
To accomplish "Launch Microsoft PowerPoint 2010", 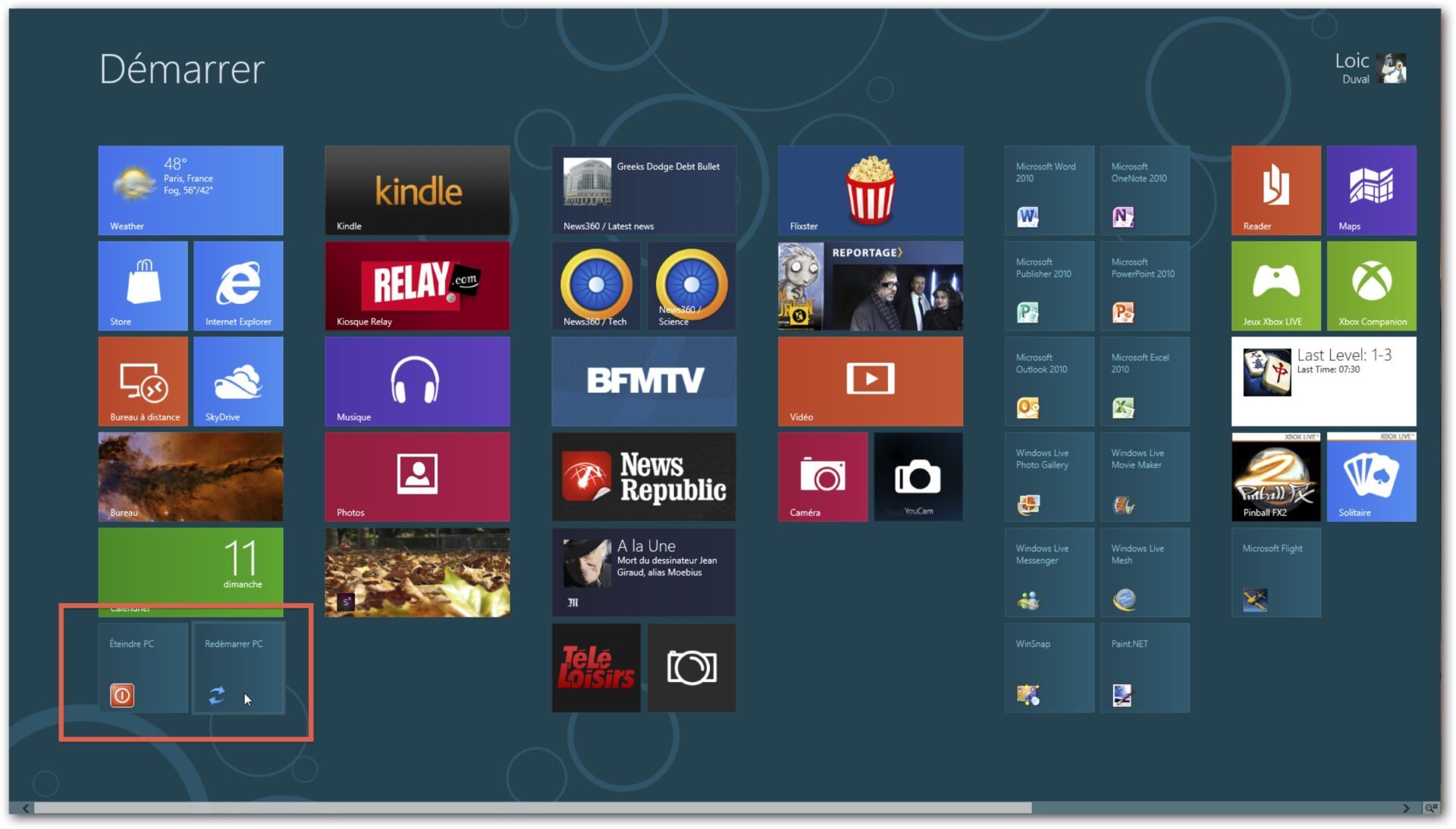I will (x=1145, y=286).
